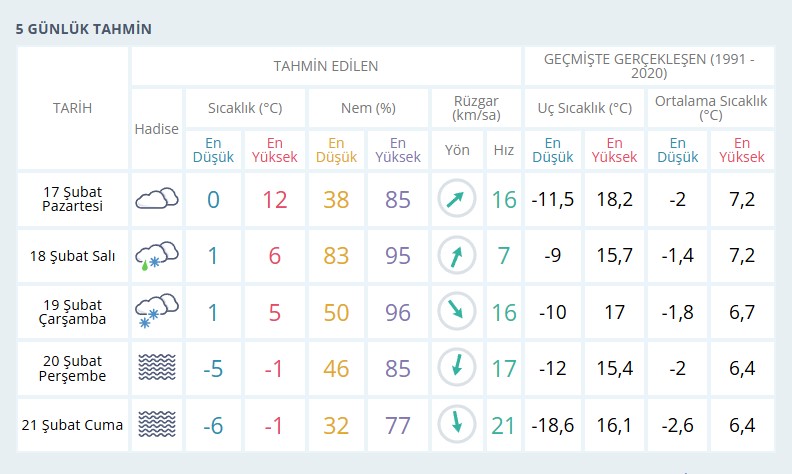Click wind direction arrow for 17 Şubat Pazartesi
This screenshot has height=474, width=792.
click(457, 199)
